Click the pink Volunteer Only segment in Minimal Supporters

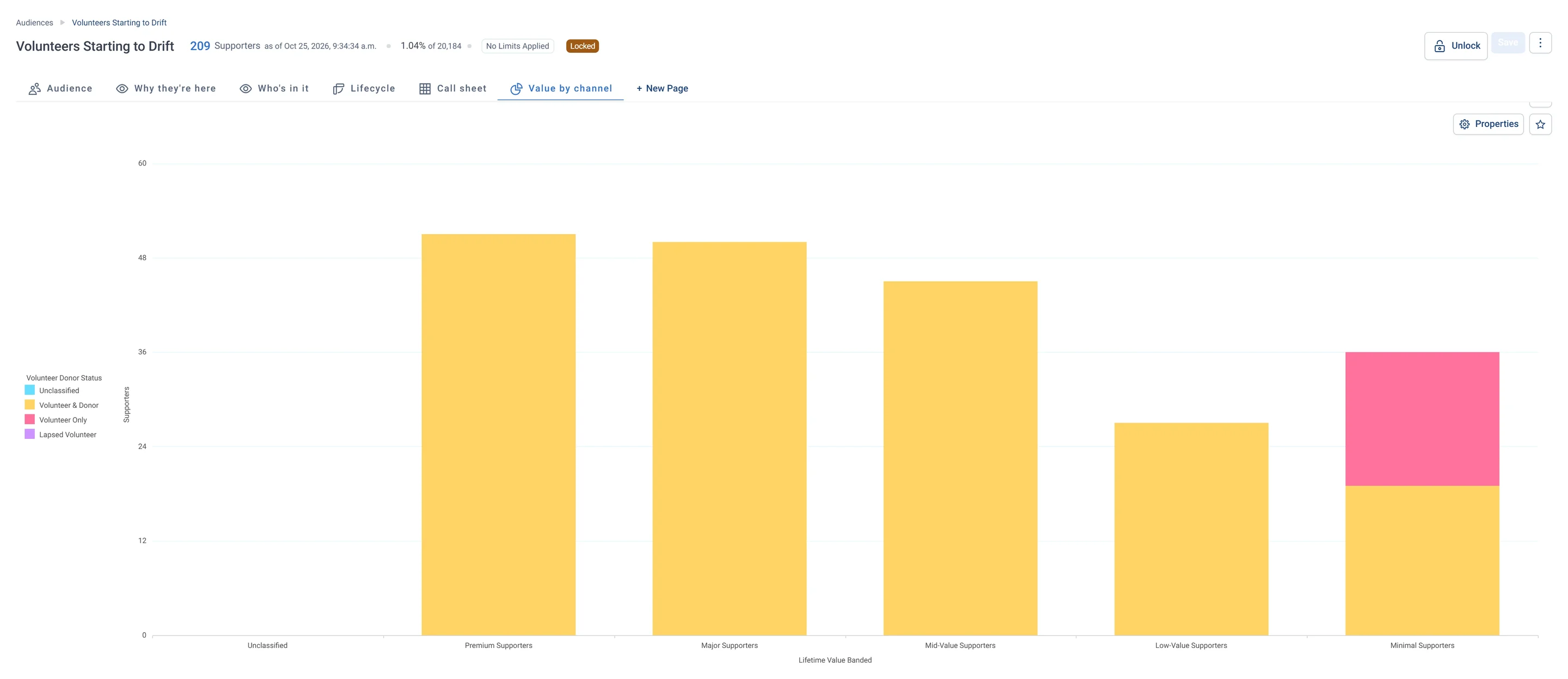click(1422, 419)
